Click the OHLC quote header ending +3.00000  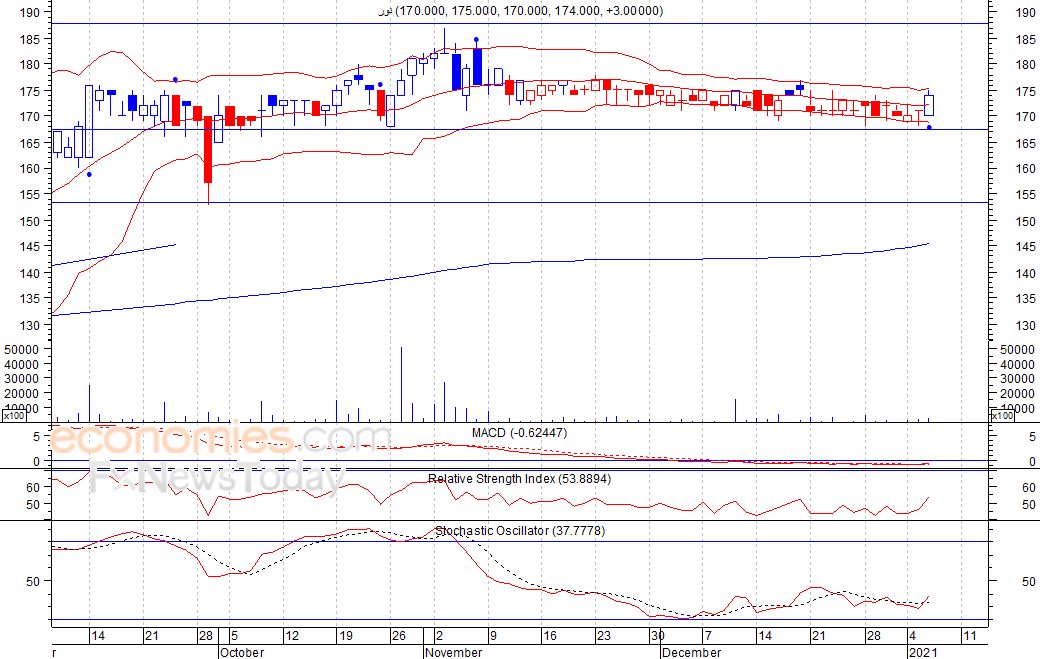pos(520,11)
